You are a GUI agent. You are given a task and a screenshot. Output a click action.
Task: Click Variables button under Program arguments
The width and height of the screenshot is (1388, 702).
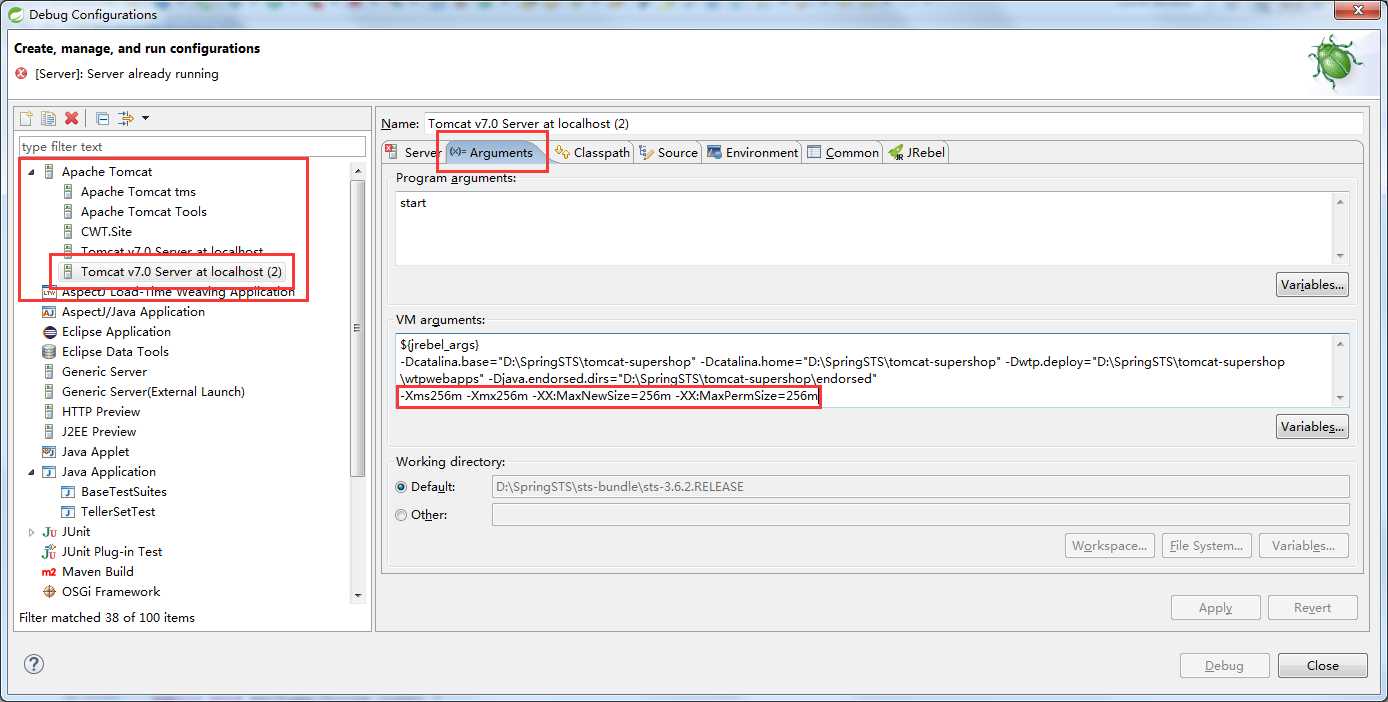click(x=1312, y=285)
